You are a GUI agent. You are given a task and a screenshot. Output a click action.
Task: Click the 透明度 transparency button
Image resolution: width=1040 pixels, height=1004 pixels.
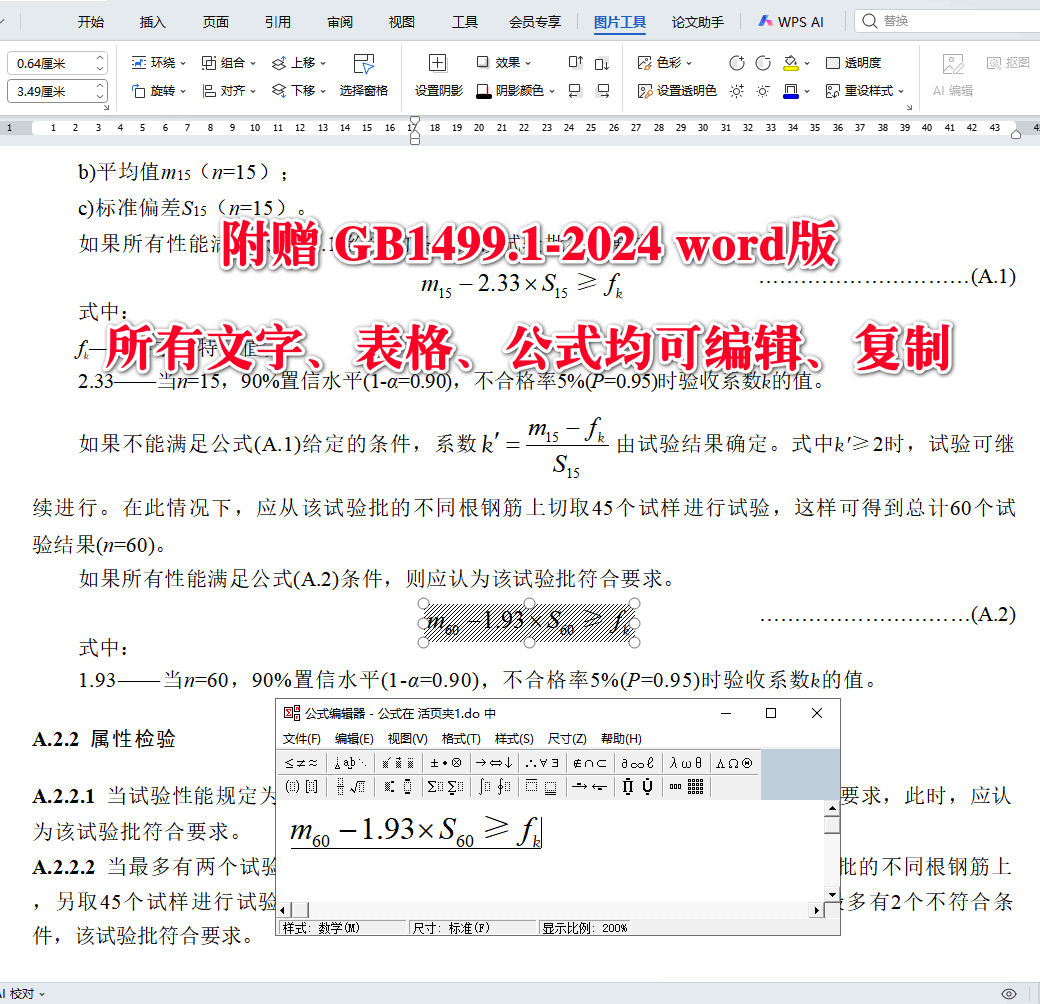[x=854, y=63]
